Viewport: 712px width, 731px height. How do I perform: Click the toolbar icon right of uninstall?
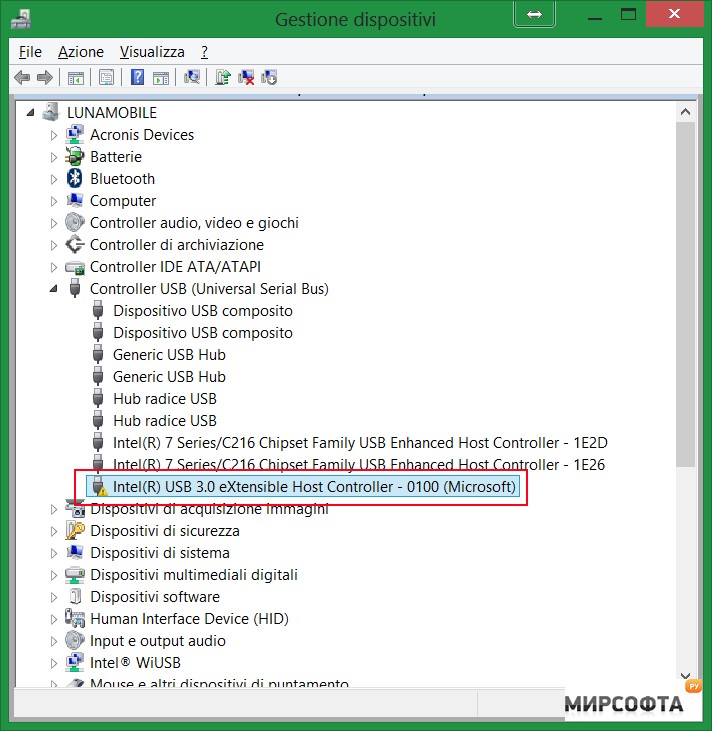[x=269, y=77]
